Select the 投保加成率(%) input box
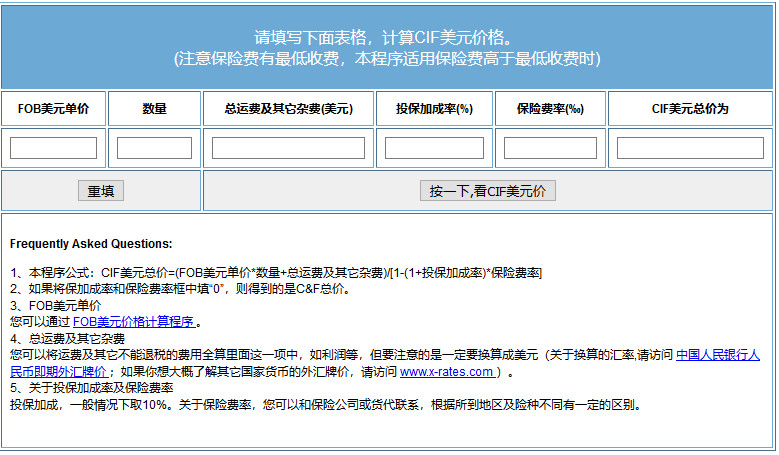 434,148
